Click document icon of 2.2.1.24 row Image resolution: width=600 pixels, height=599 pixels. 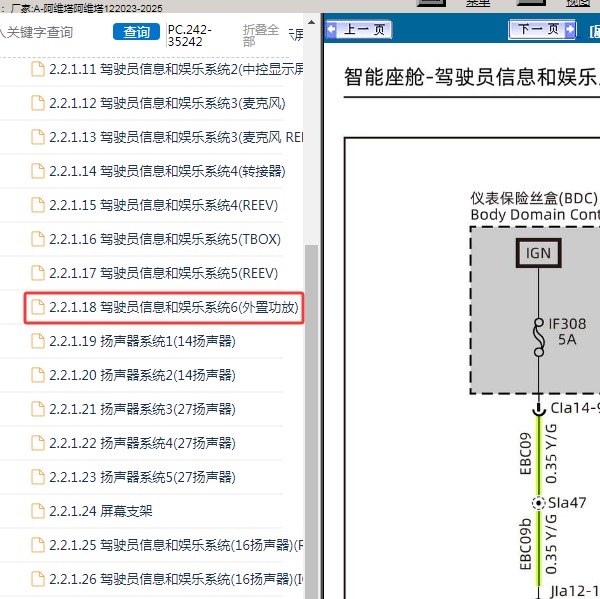[38, 511]
